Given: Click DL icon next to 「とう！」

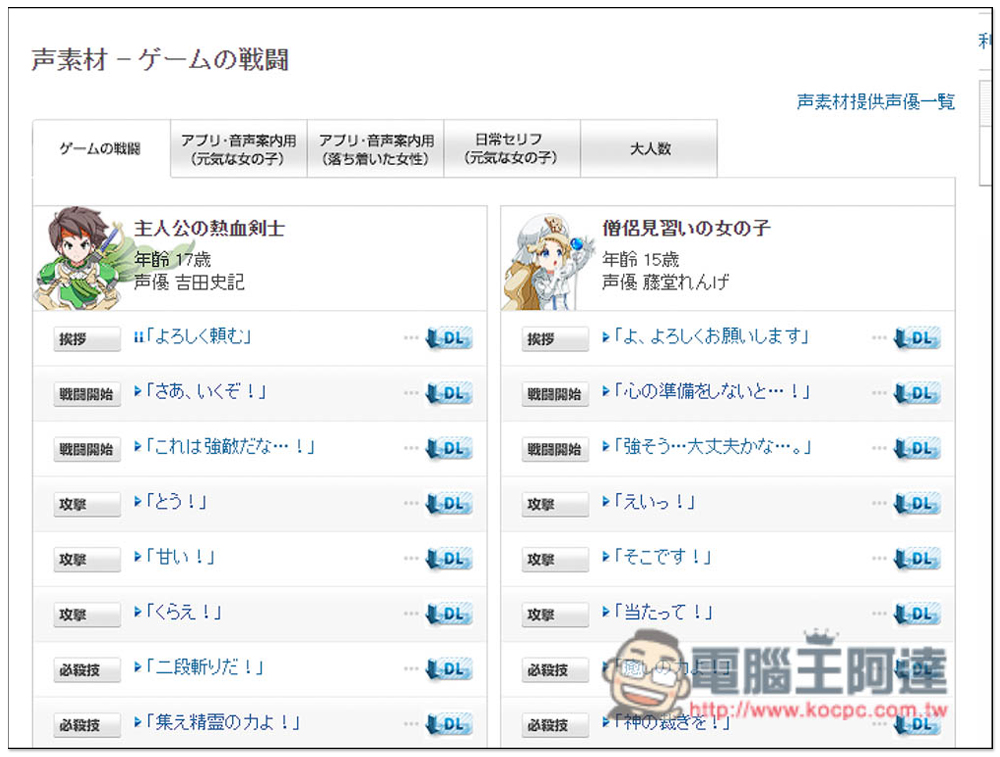Looking at the screenshot, I should tap(449, 504).
